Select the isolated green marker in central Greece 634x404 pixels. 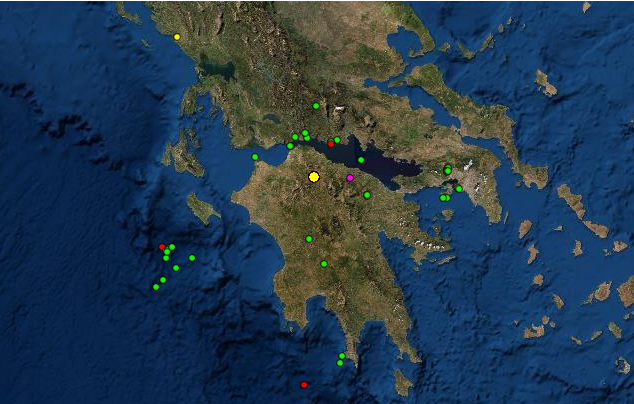point(316,105)
